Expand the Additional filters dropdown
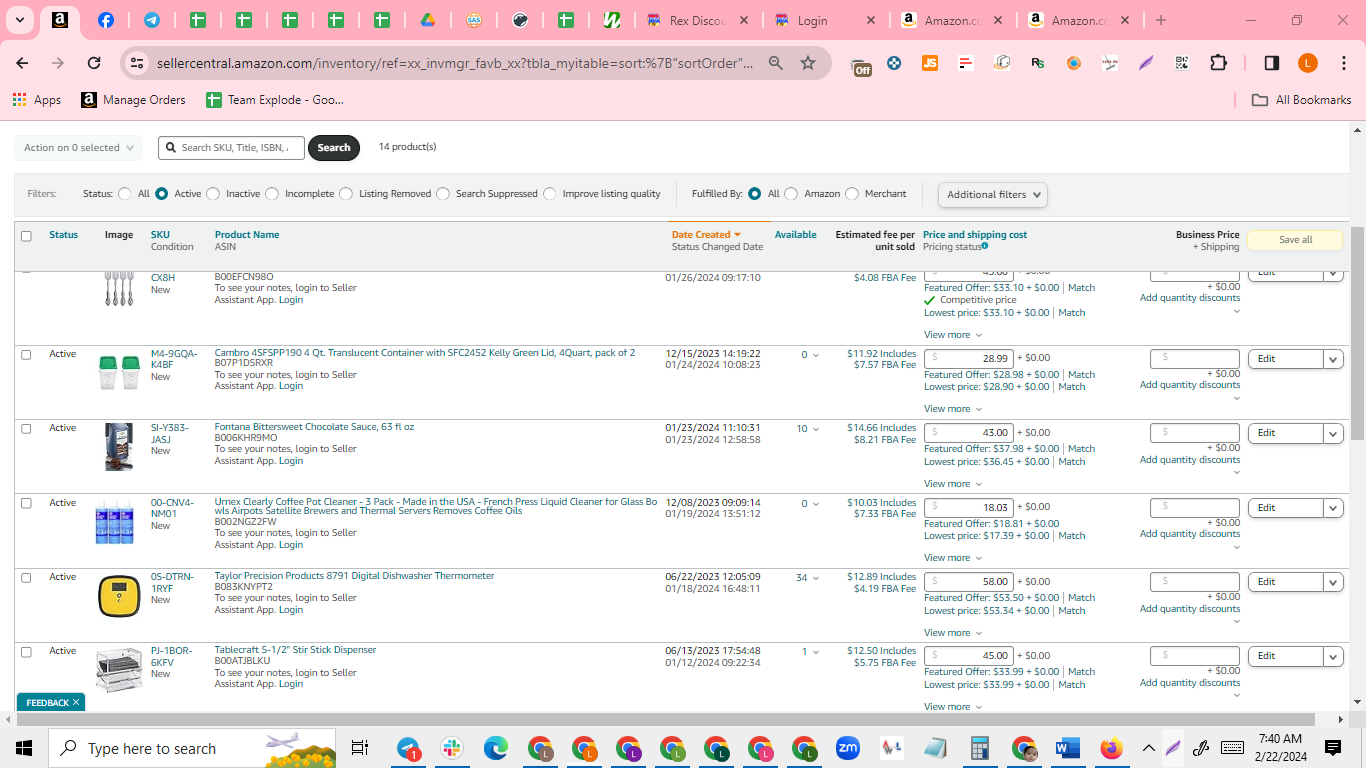 click(x=993, y=195)
